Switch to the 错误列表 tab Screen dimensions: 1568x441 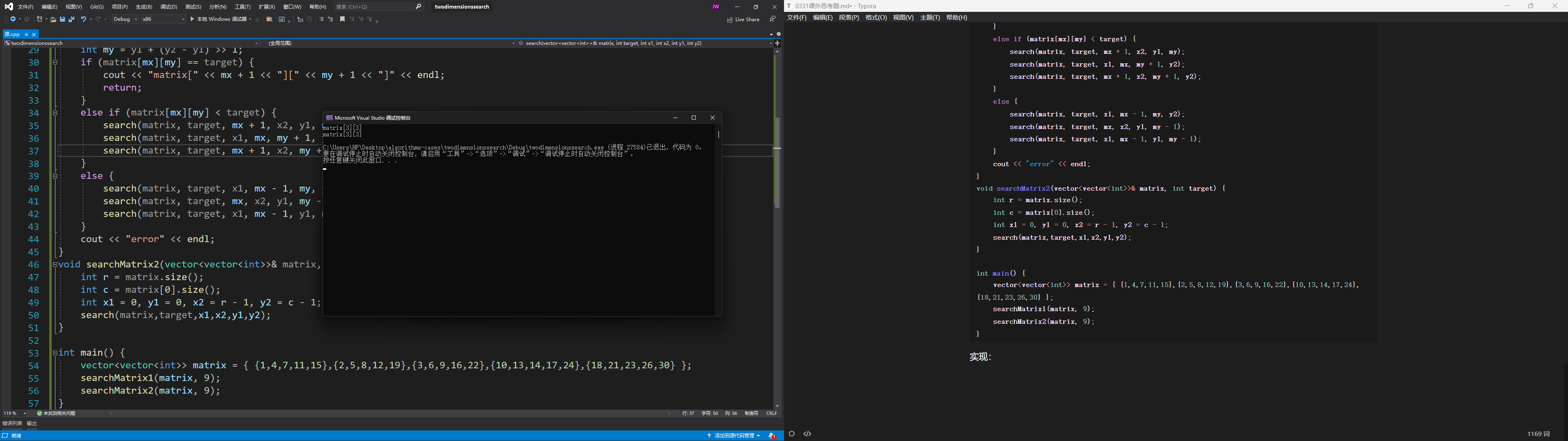[12, 423]
